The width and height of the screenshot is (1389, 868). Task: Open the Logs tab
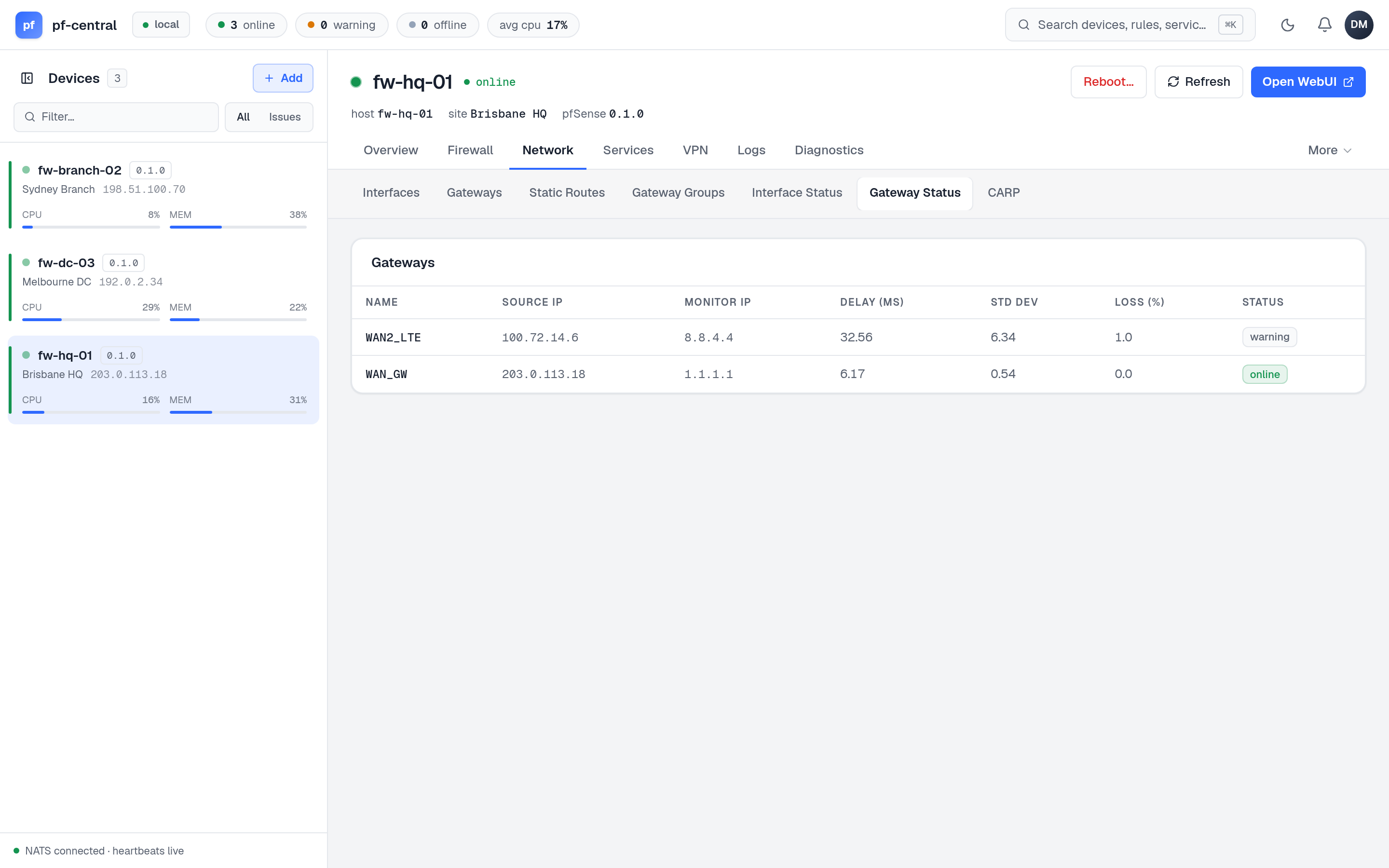pos(751,150)
